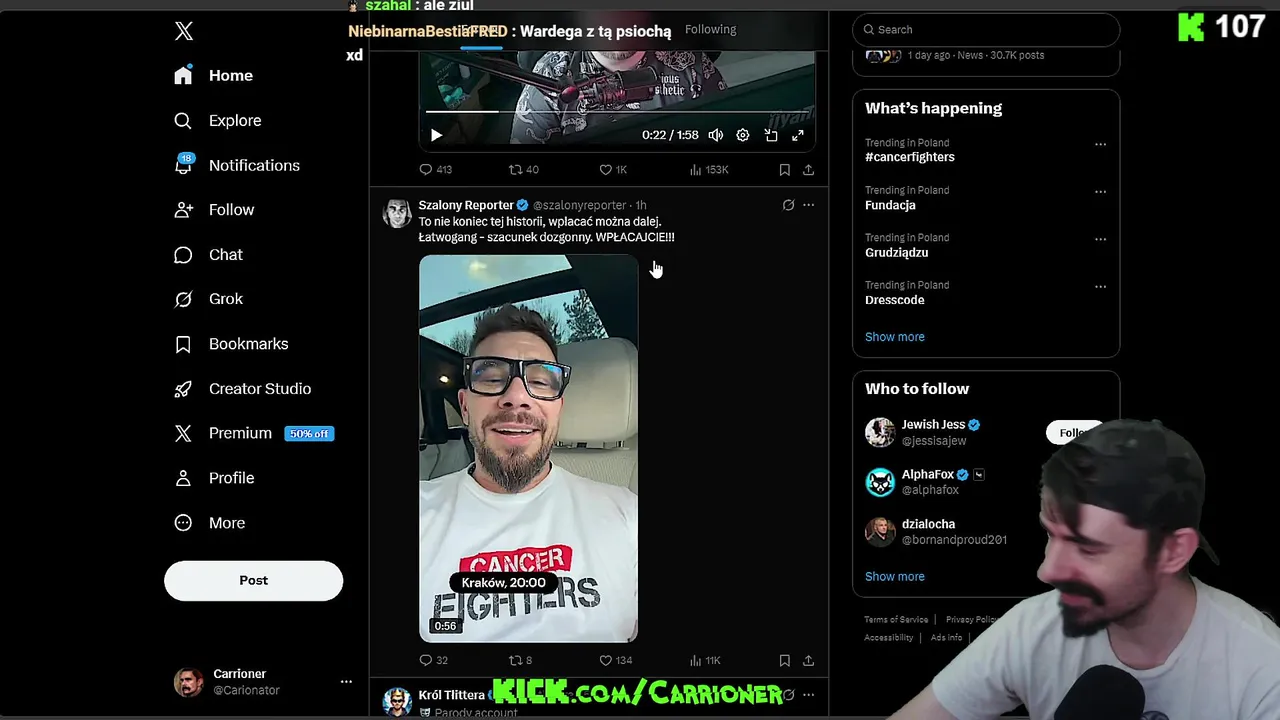Open trending topic Fundacja
The height and width of the screenshot is (720, 1280).
(890, 205)
